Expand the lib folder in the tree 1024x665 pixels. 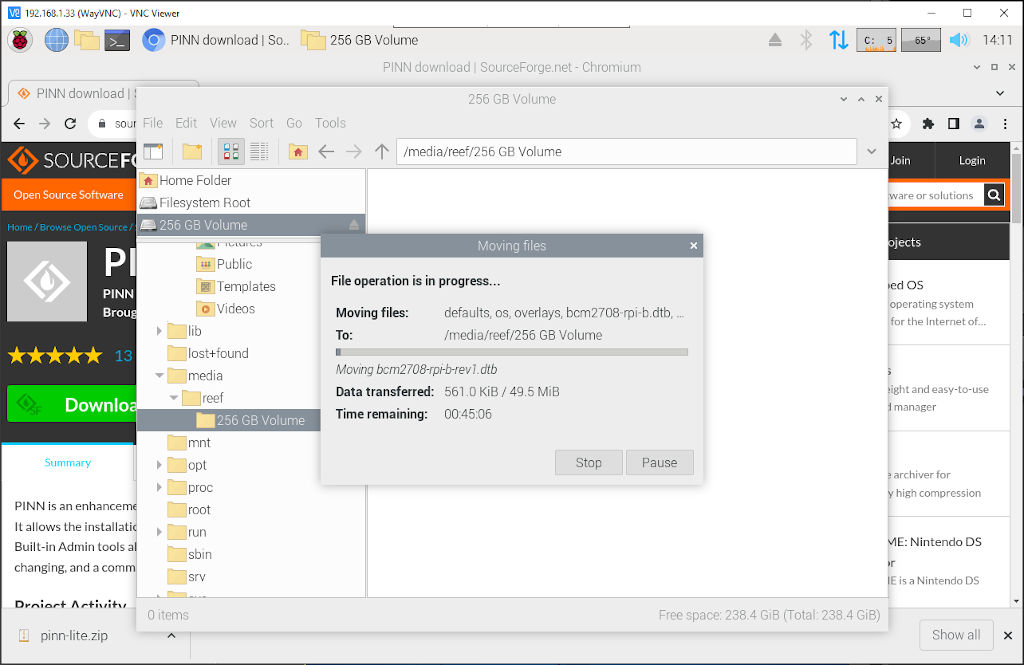click(159, 331)
